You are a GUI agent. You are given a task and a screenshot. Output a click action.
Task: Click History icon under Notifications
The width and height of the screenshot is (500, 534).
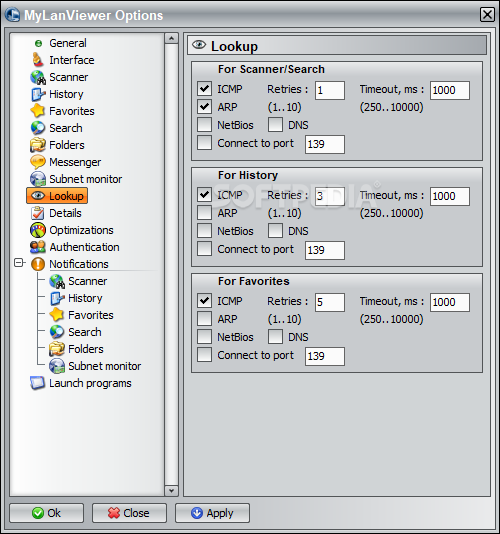[x=57, y=298]
